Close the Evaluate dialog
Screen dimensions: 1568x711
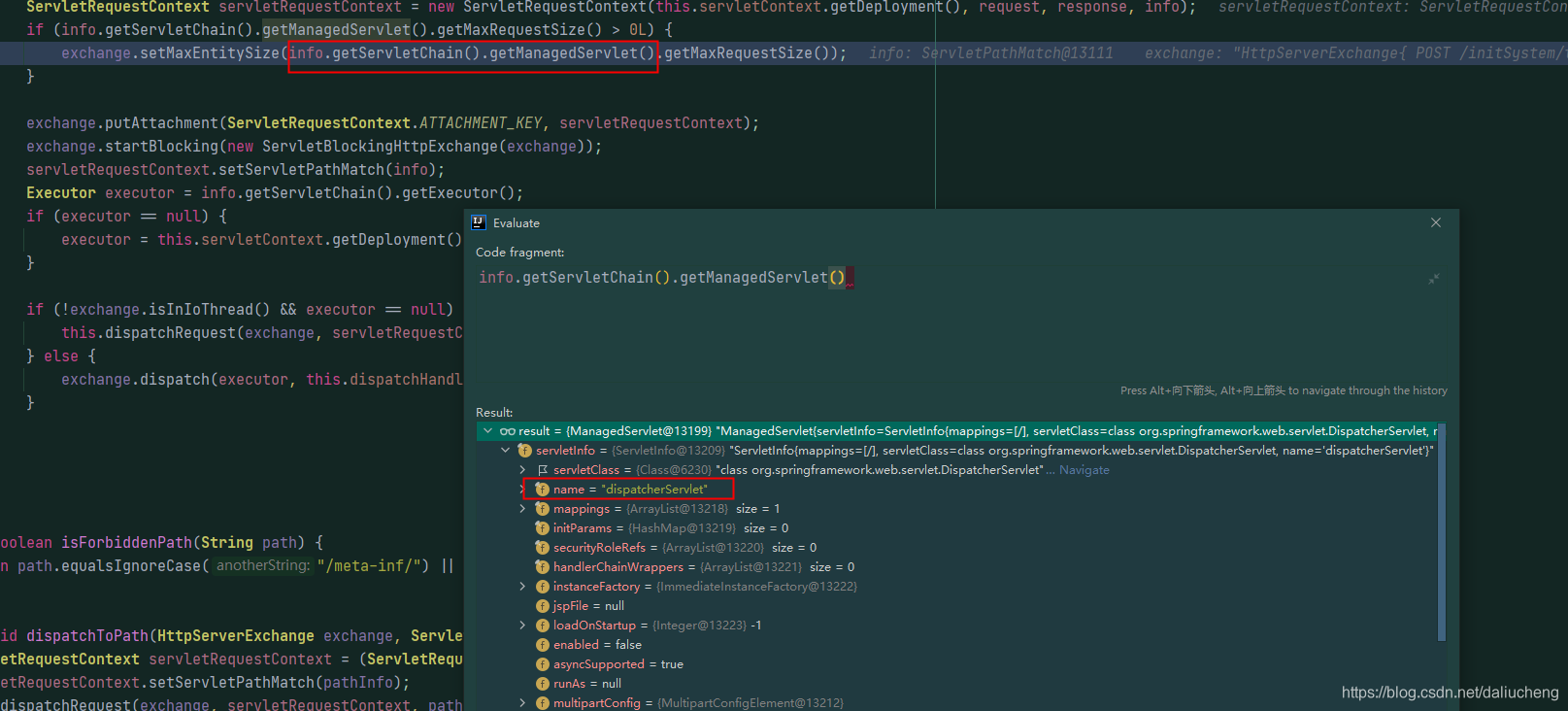(x=1436, y=222)
